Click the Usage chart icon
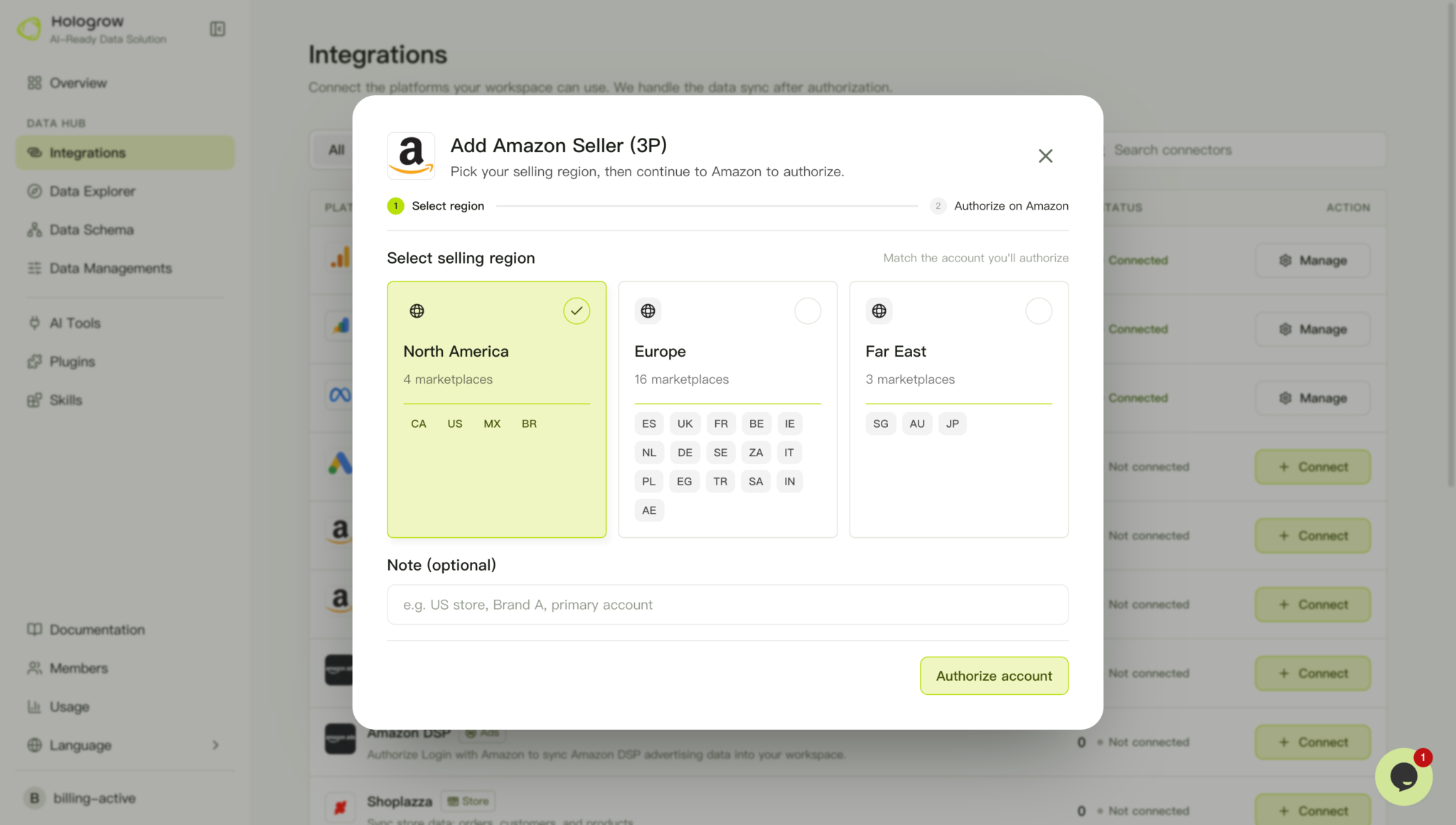Image resolution: width=1456 pixels, height=825 pixels. (x=34, y=706)
